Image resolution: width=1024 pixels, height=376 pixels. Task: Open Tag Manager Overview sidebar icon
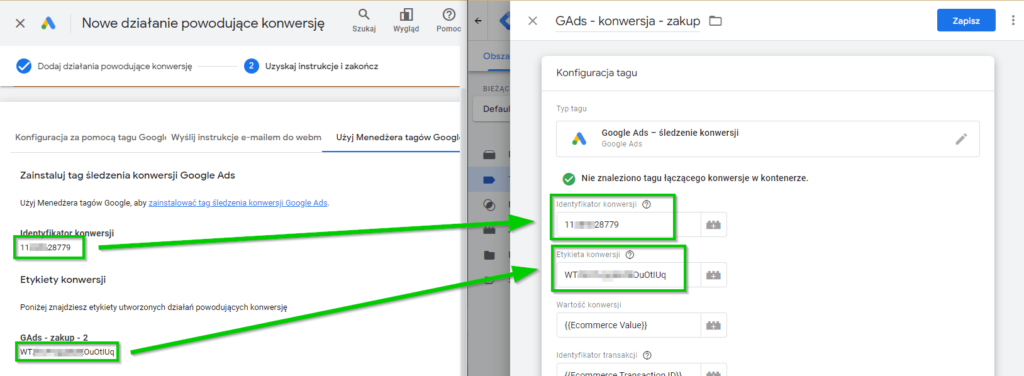coord(488,155)
